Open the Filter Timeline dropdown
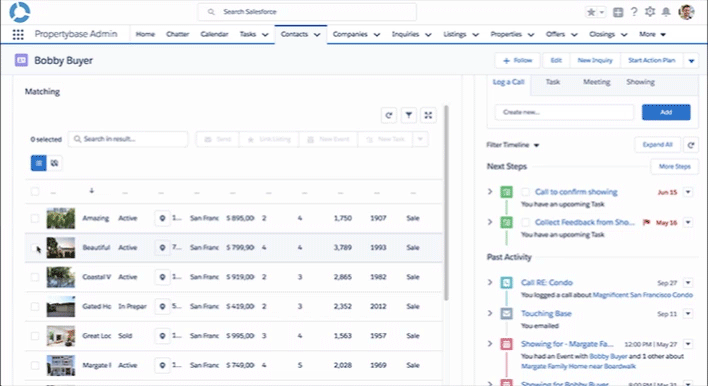708x386 pixels. click(x=513, y=145)
